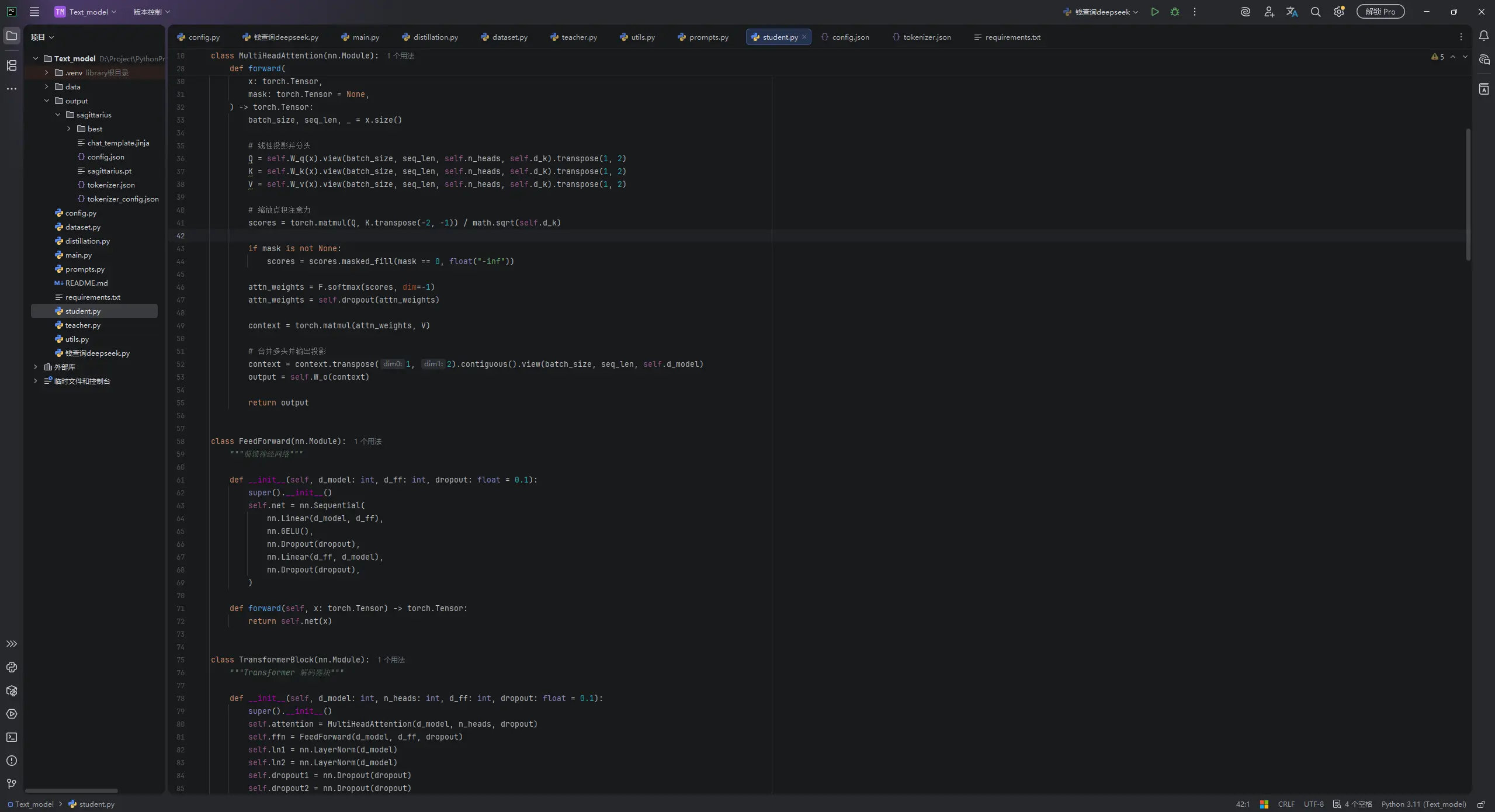Collapse the output folder
Screen dimensions: 1495x812
click(47, 100)
